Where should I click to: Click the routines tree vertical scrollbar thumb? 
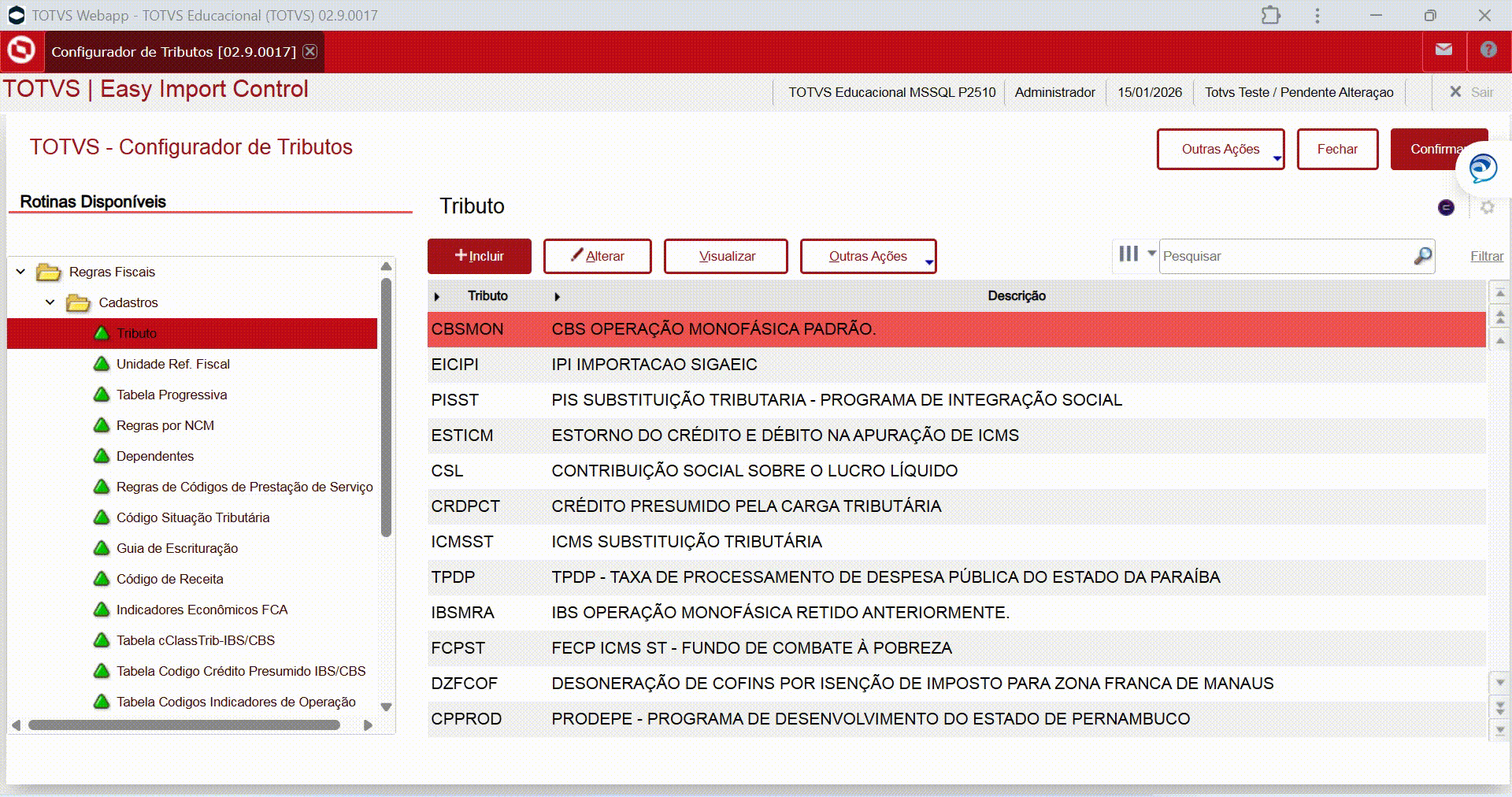[386, 407]
